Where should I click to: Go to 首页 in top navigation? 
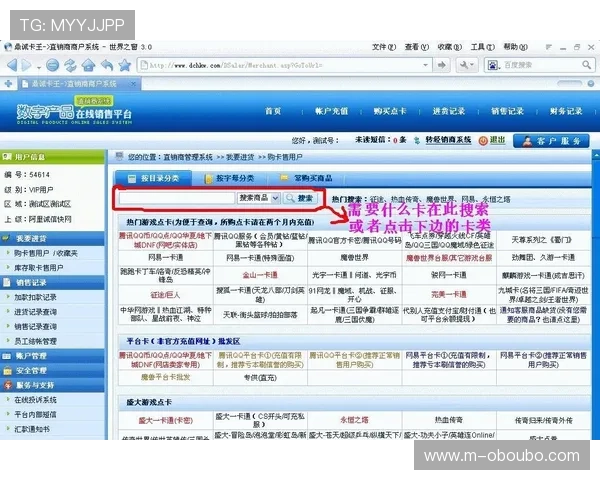point(273,111)
